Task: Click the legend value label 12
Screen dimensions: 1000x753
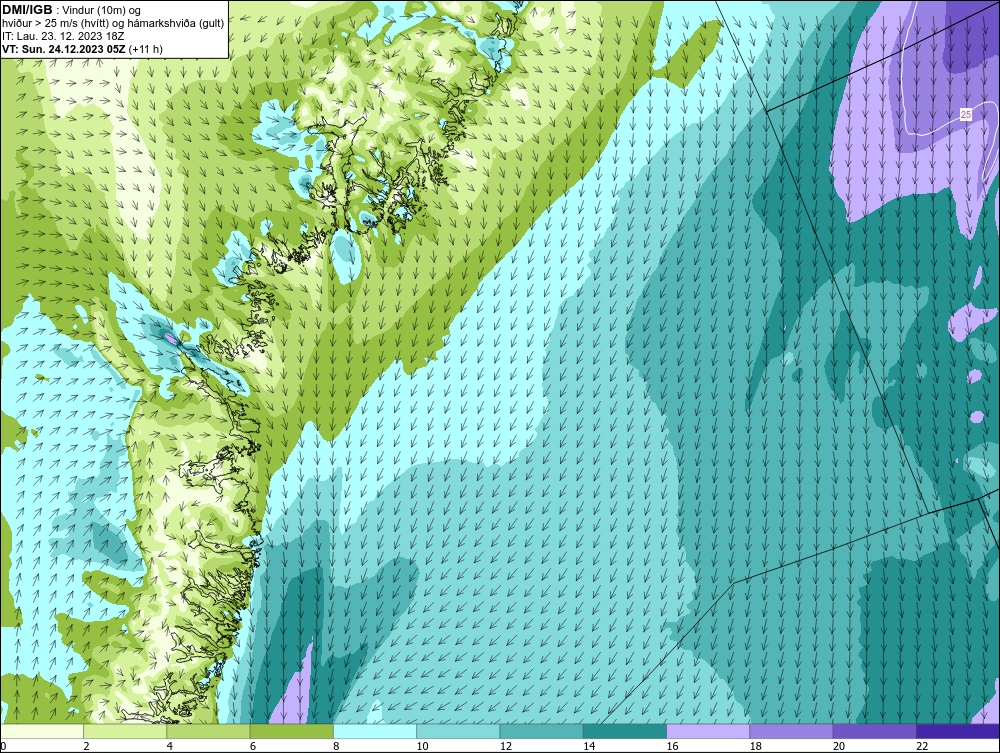Action: (x=506, y=747)
